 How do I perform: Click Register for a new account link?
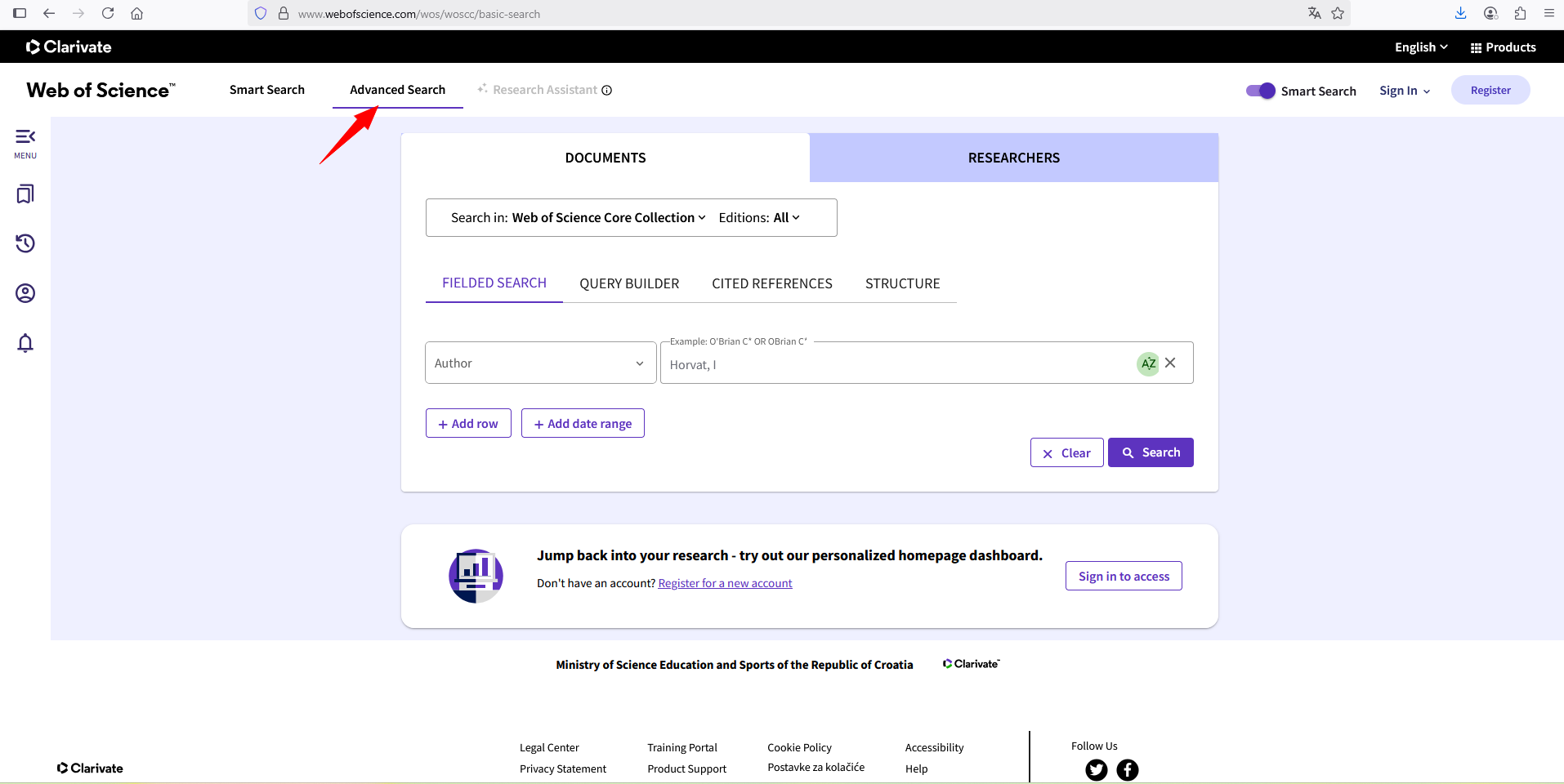(x=725, y=583)
